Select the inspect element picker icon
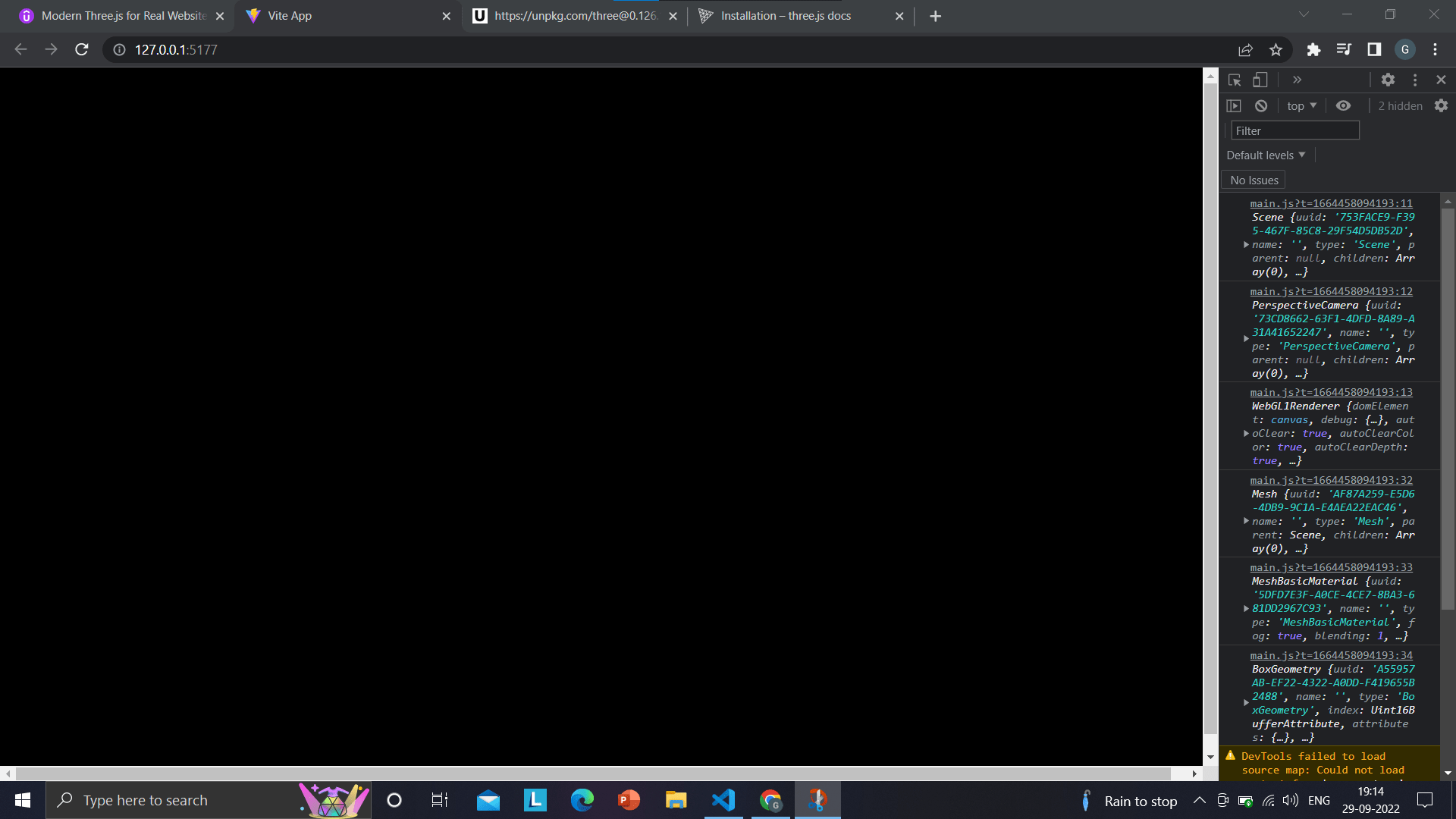This screenshot has height=819, width=1456. pos(1235,80)
